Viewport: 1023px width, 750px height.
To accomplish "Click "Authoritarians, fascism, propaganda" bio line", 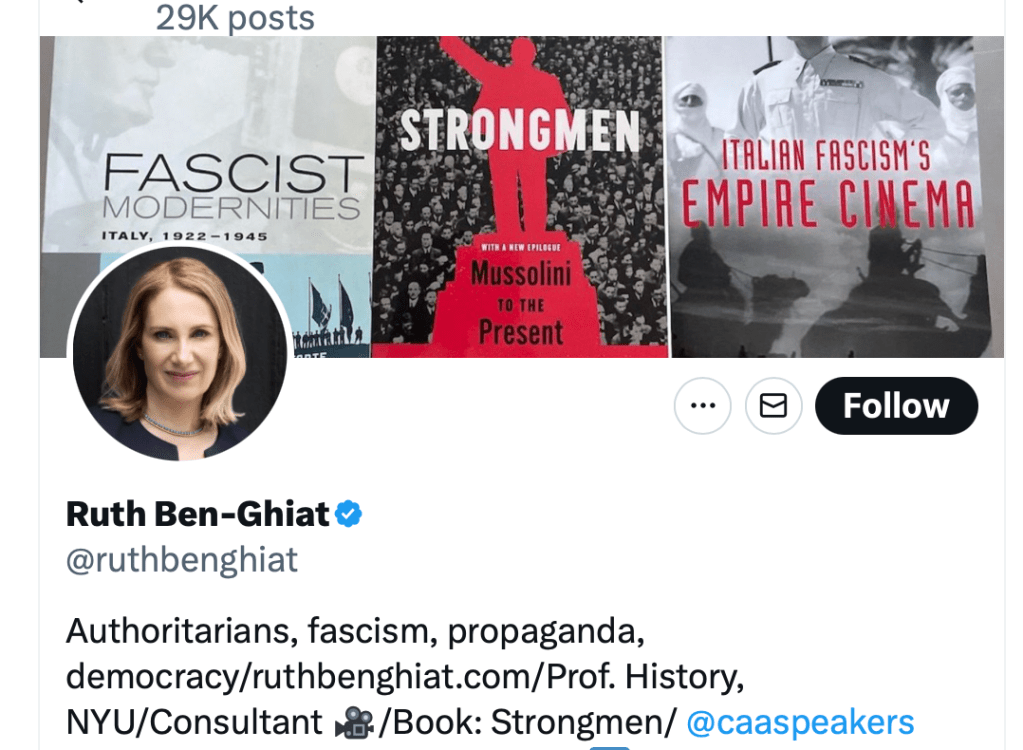I will pos(355,632).
